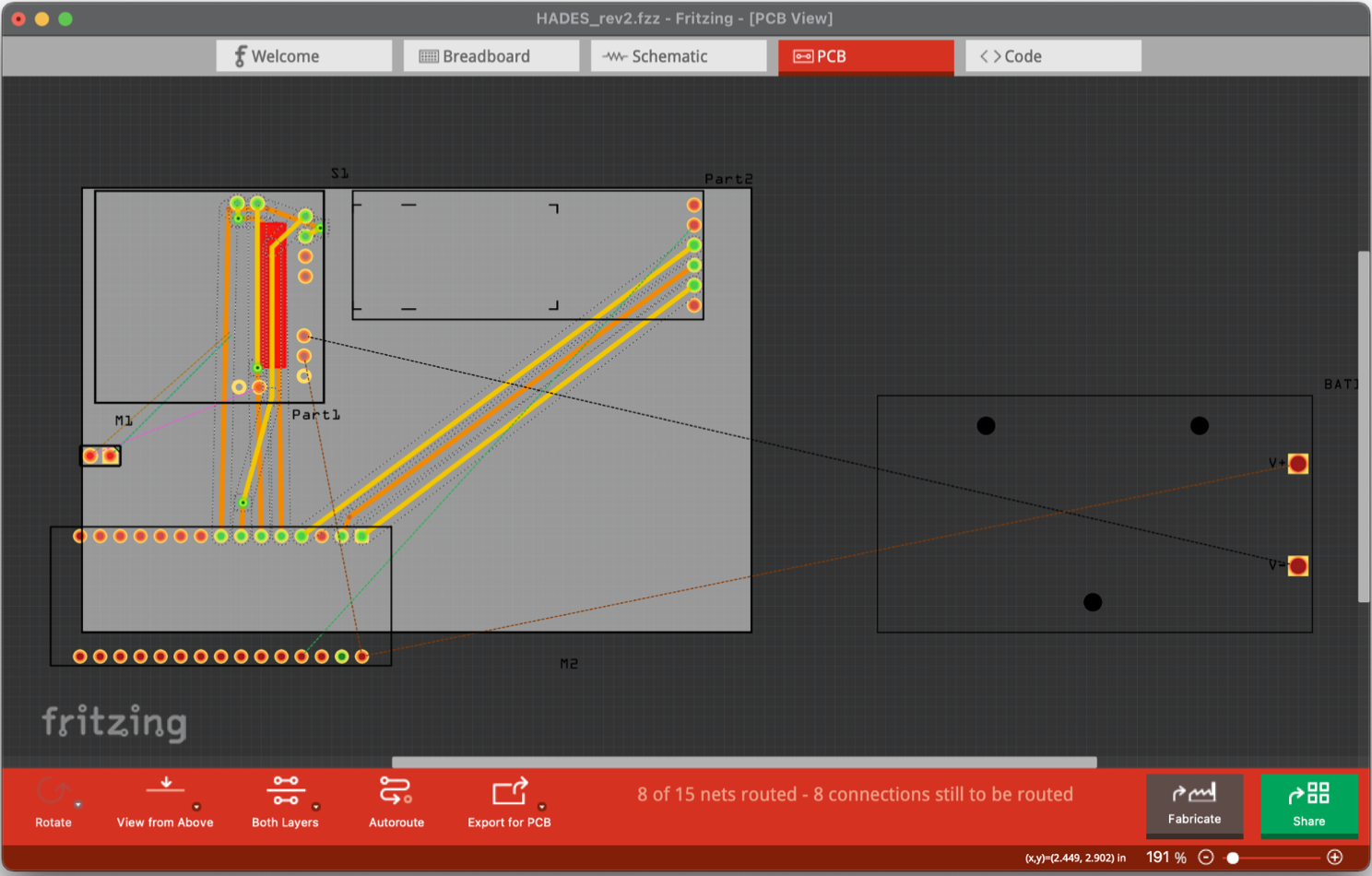Open the Export for PCB dropdown arrow

(542, 807)
